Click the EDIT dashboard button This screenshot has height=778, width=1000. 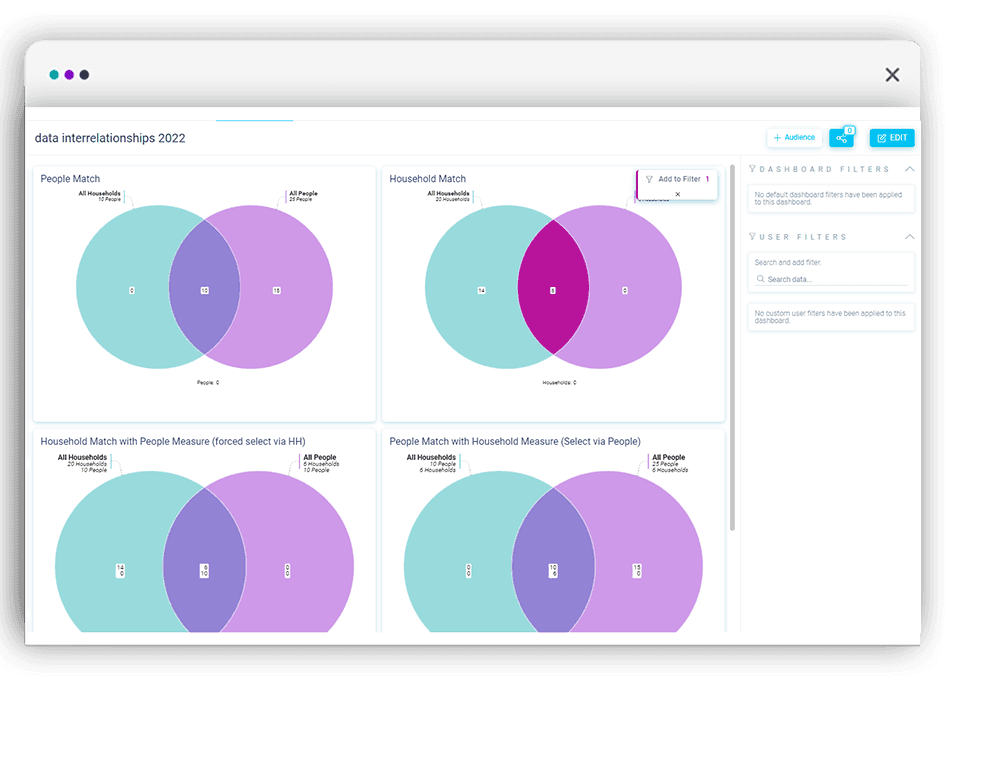[891, 138]
